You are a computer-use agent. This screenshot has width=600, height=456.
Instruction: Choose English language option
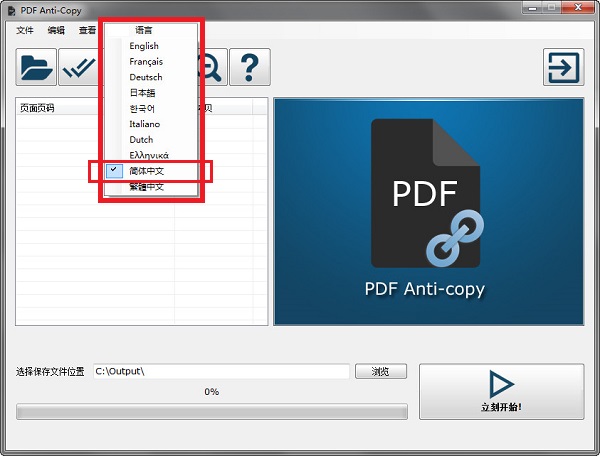click(151, 46)
